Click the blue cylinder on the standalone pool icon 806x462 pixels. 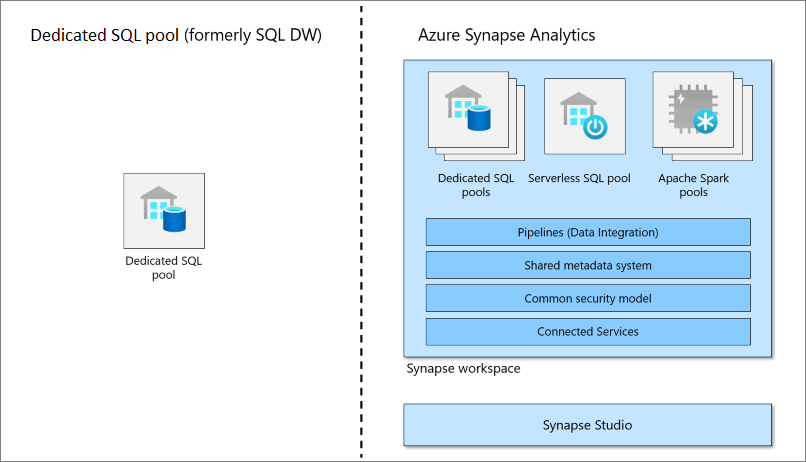[176, 219]
